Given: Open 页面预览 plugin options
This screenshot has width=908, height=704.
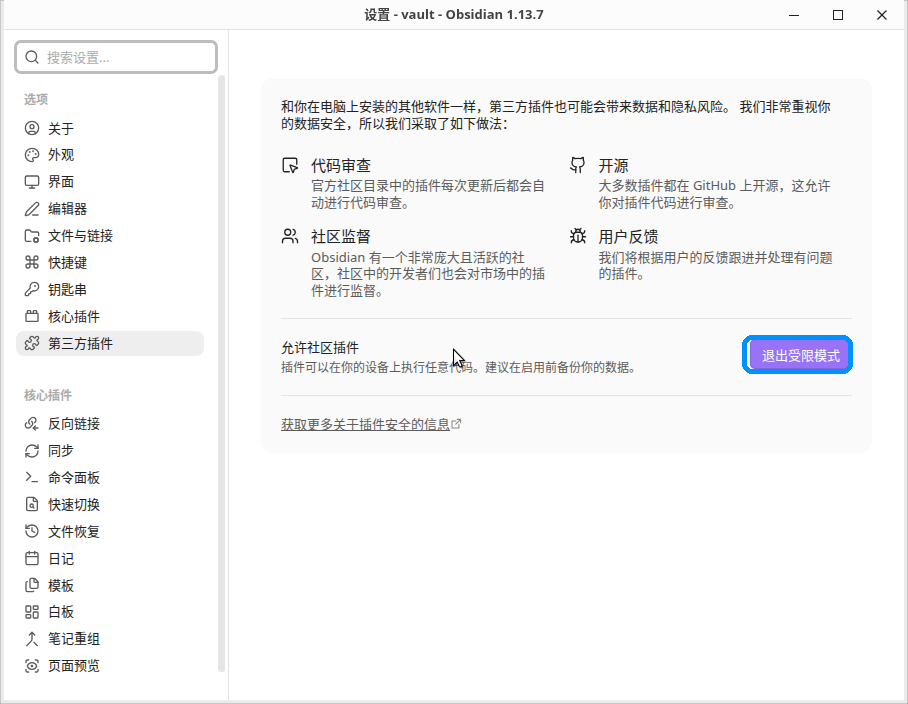Looking at the screenshot, I should click(110, 666).
